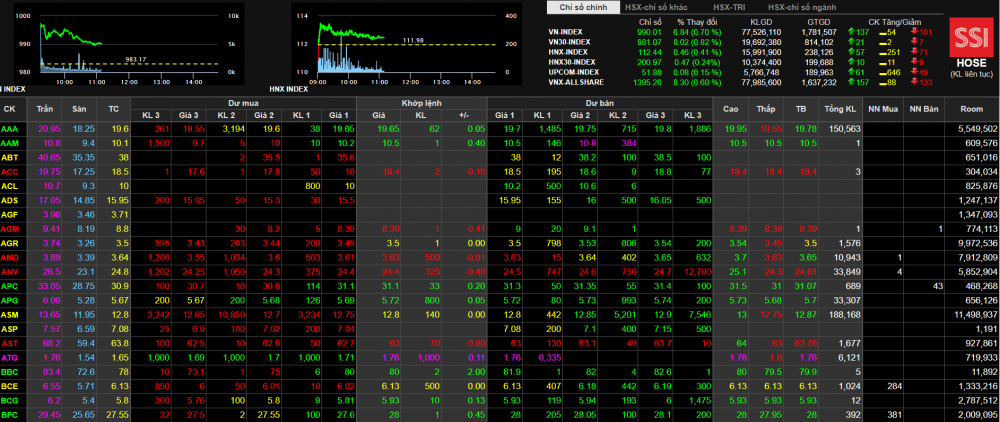This screenshot has width=1000, height=422.
Task: Click the Room column header
Action: point(971,108)
